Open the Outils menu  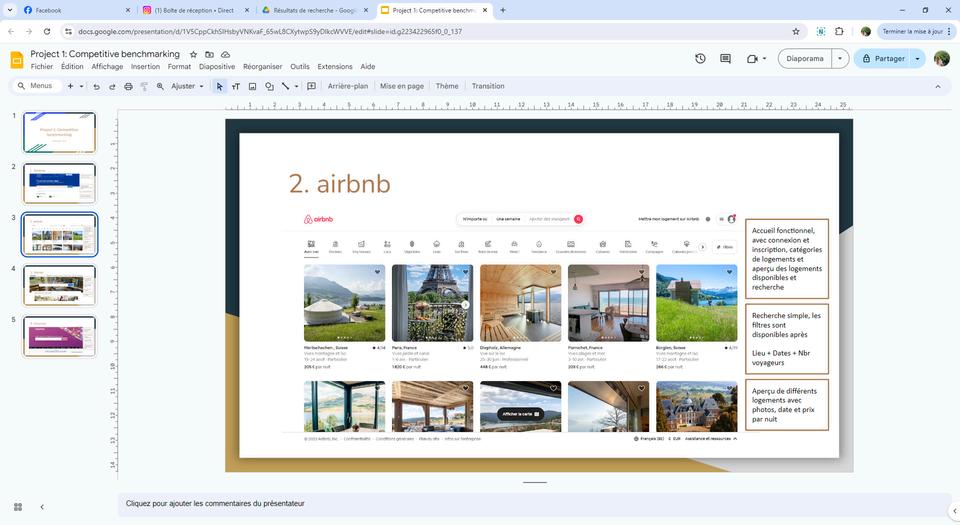point(300,67)
